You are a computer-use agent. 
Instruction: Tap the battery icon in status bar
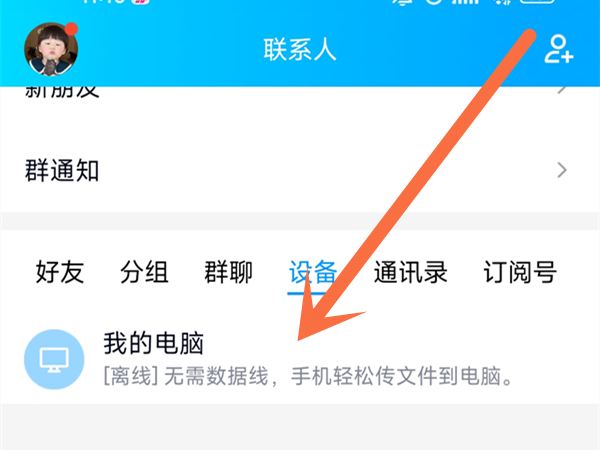point(538,2)
